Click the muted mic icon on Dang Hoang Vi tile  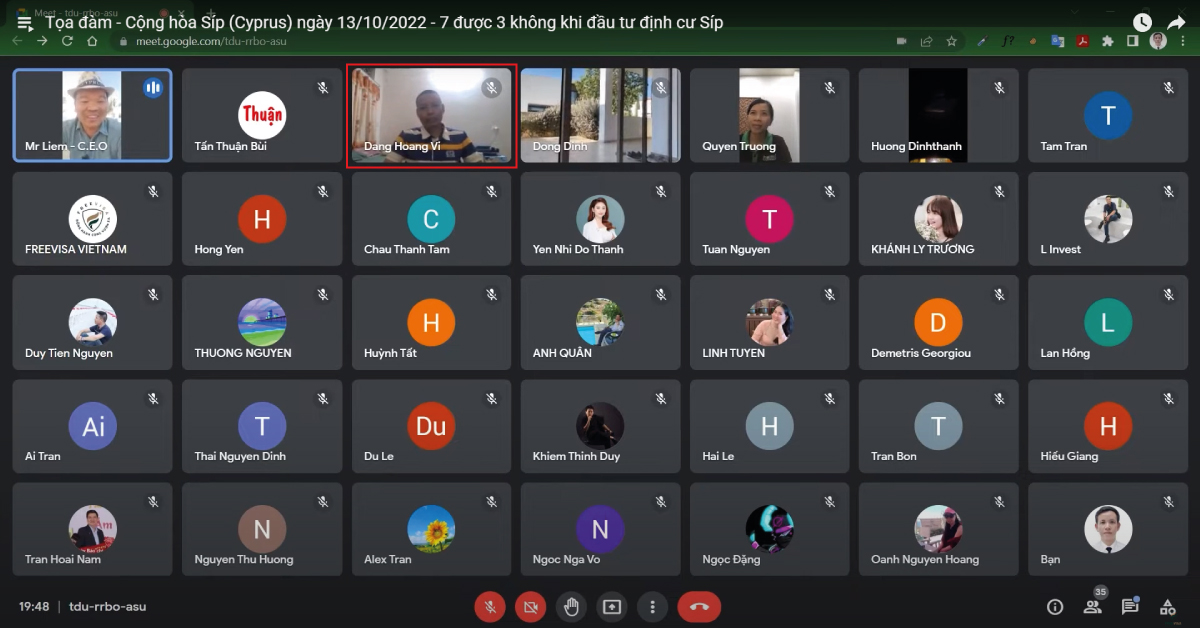[x=491, y=88]
